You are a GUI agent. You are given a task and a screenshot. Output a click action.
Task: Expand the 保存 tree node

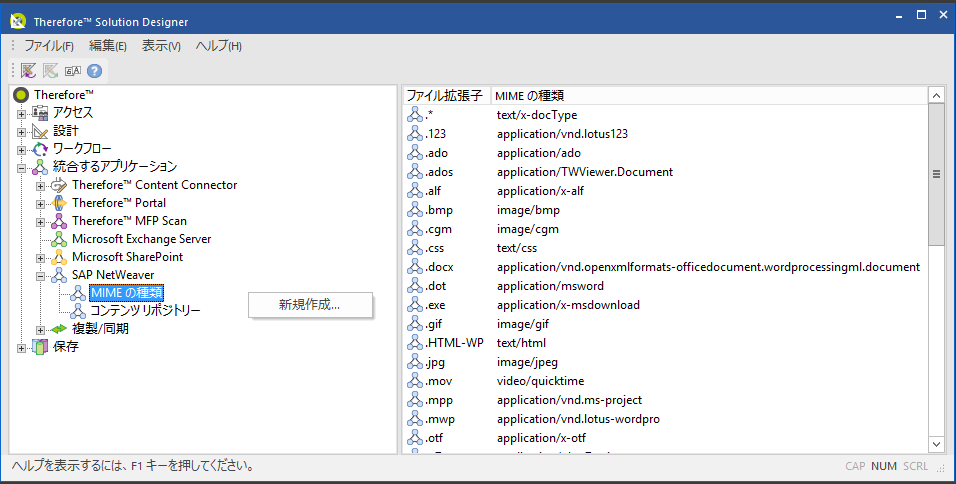click(21, 348)
